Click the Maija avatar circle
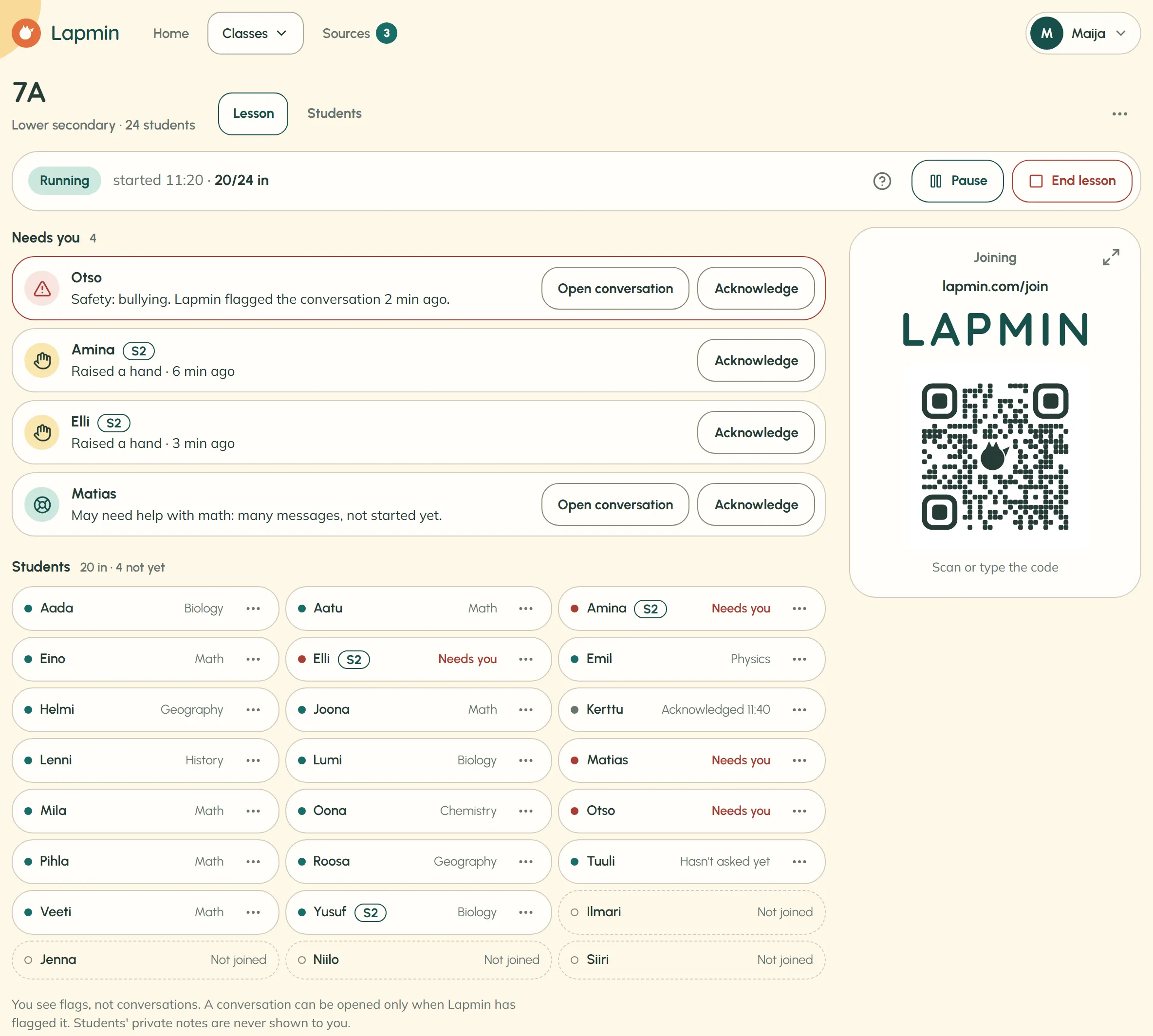This screenshot has width=1153, height=1036. (x=1046, y=34)
